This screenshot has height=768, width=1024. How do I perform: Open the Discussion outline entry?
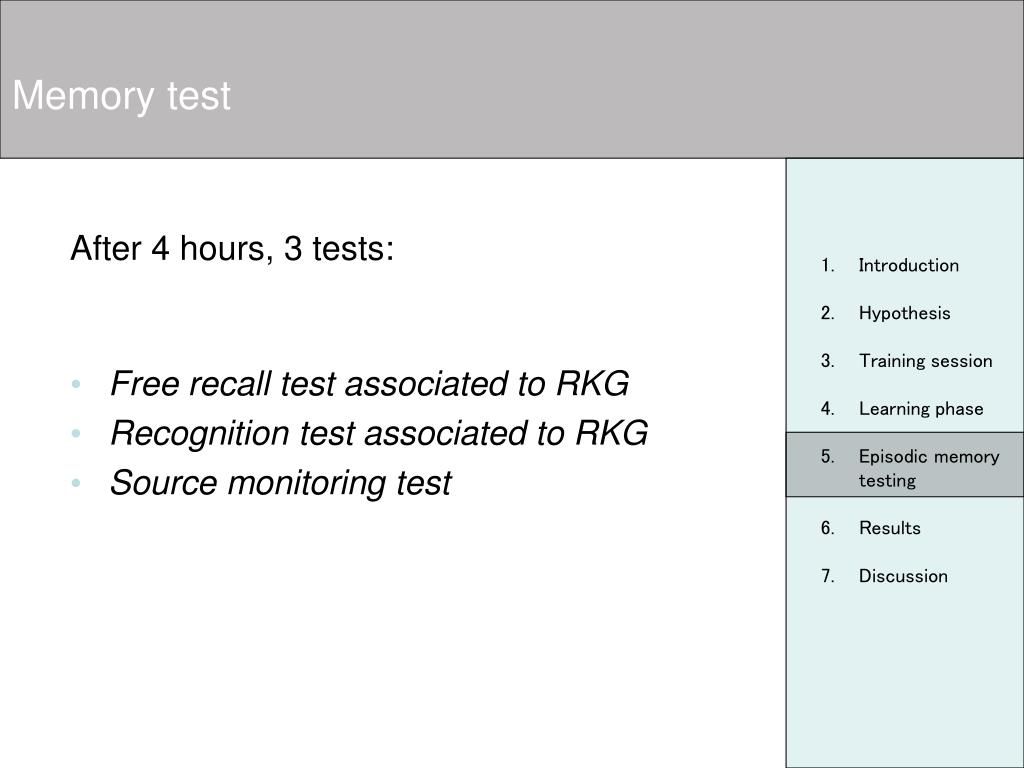tap(903, 576)
